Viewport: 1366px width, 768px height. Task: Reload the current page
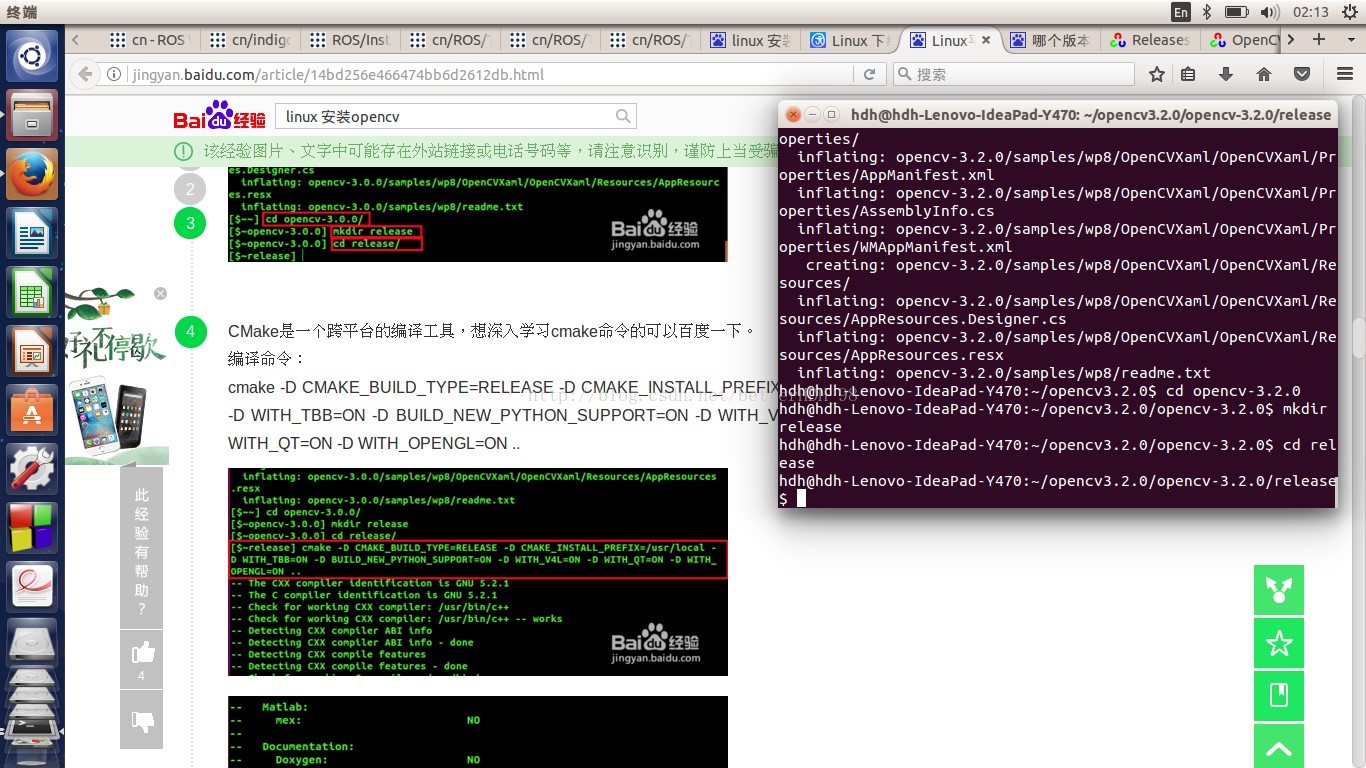click(870, 74)
